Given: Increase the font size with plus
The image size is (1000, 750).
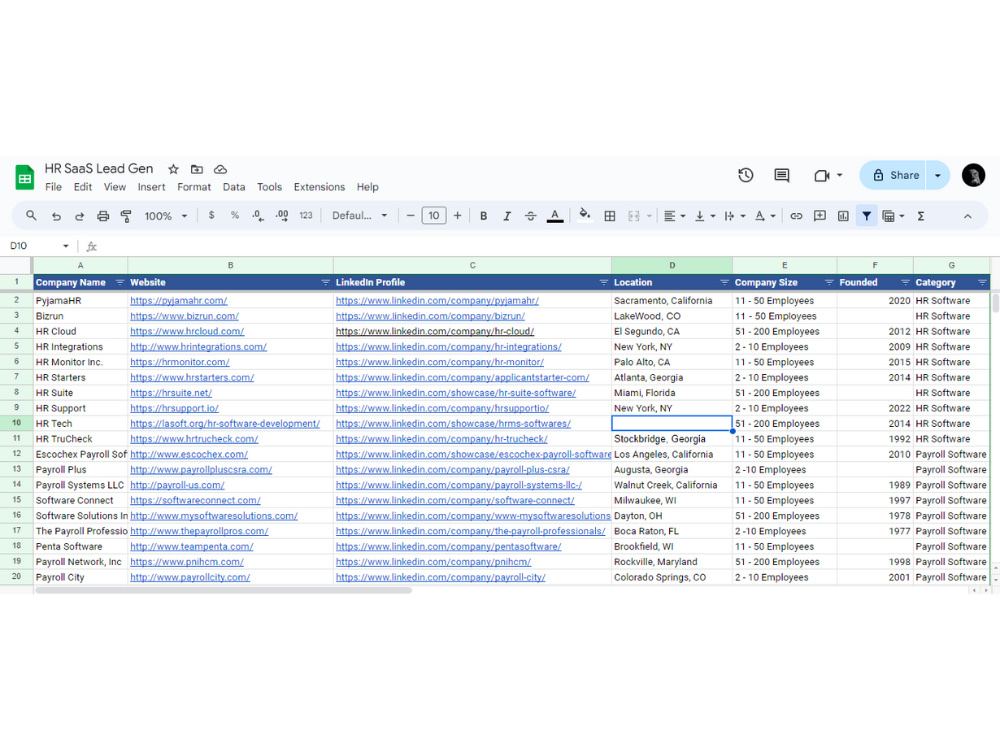Looking at the screenshot, I should 457,216.
